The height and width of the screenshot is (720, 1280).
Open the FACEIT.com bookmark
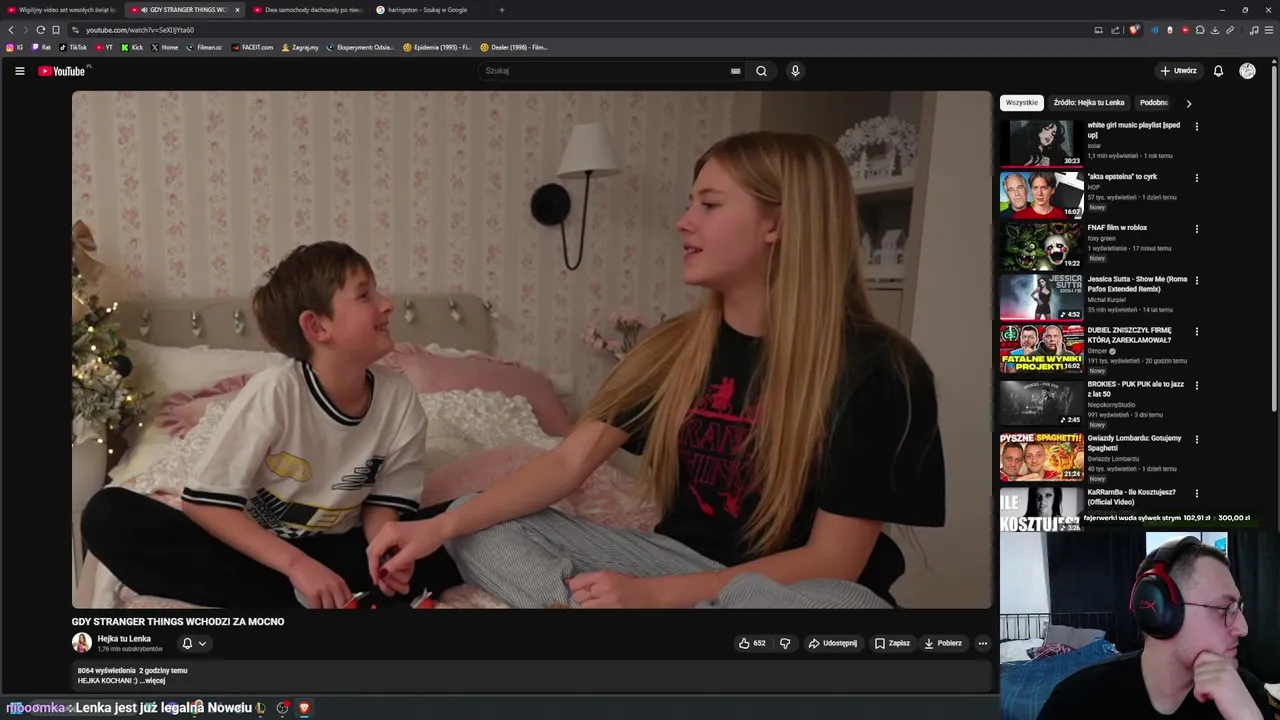click(252, 47)
